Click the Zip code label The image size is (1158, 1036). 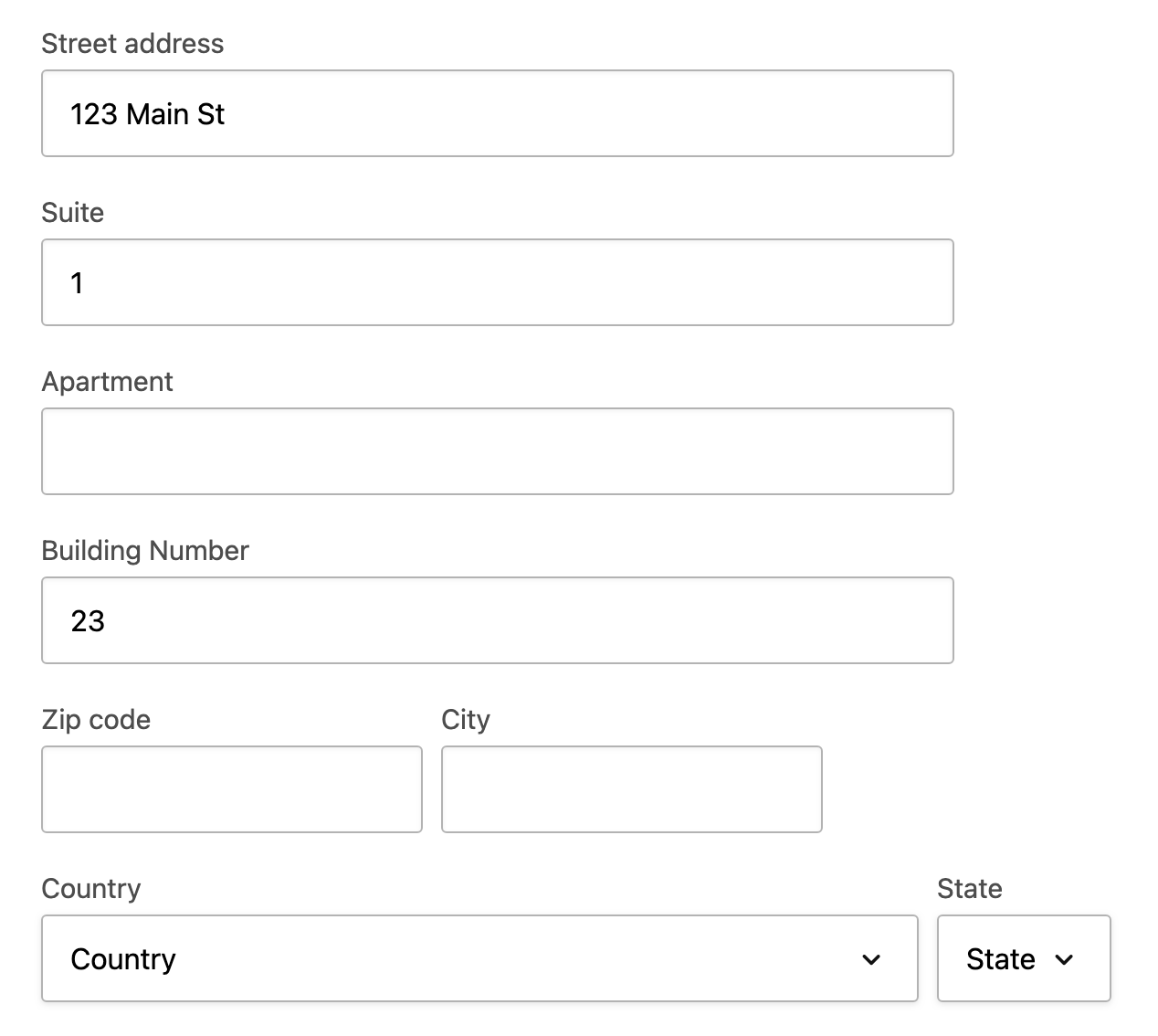(95, 720)
